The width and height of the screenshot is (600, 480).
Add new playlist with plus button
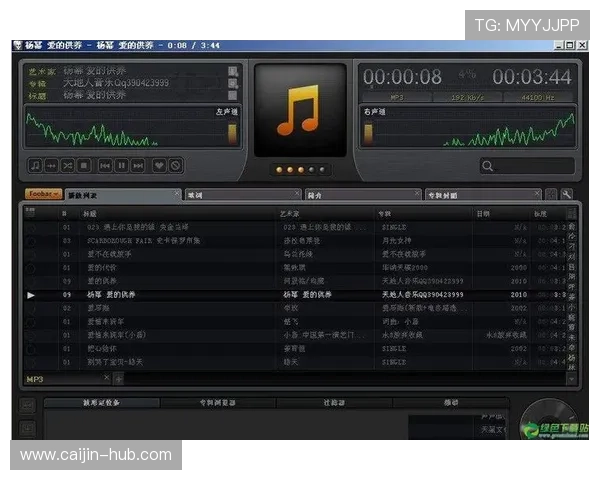[118, 379]
